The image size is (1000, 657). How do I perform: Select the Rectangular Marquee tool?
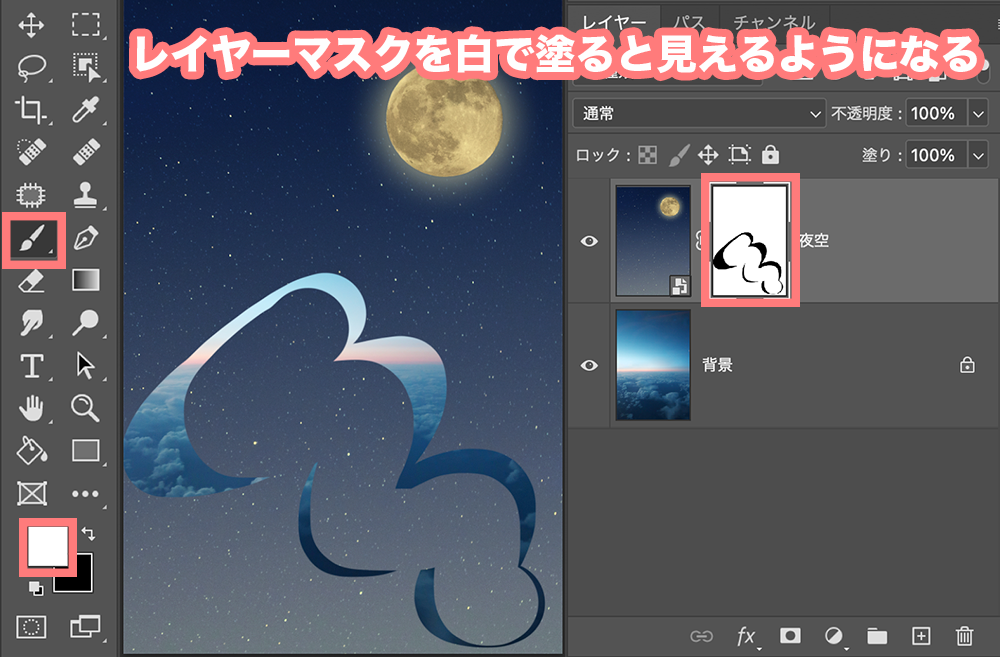tap(85, 24)
